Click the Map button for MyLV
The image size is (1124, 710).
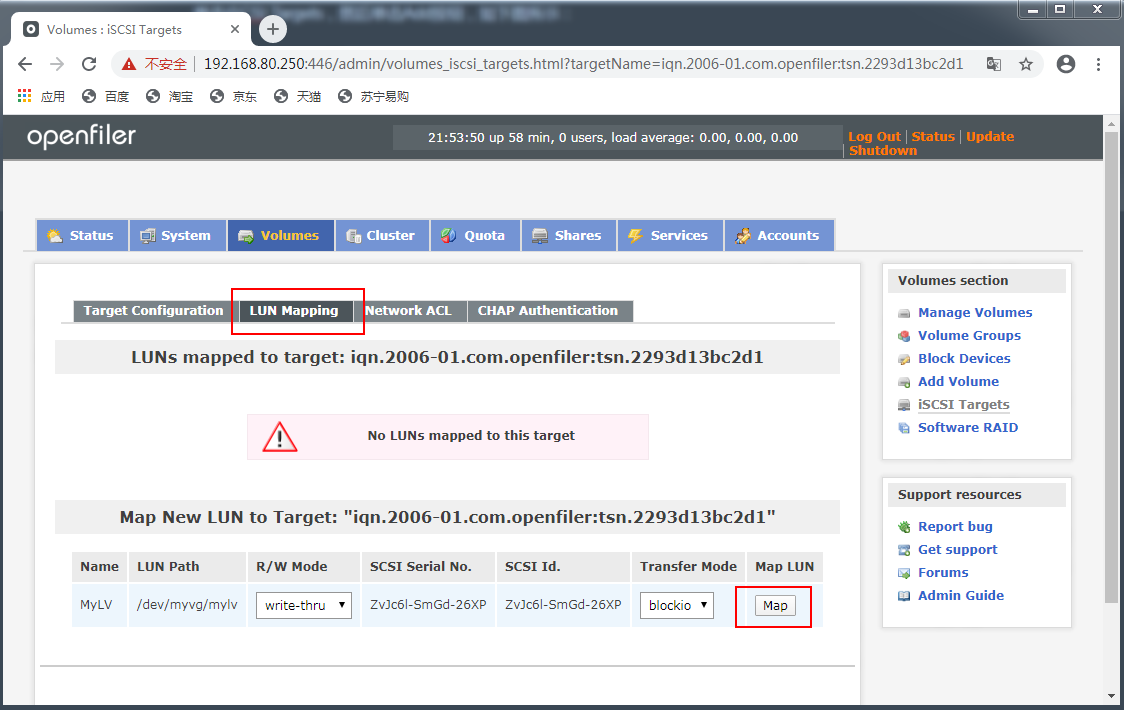click(773, 605)
